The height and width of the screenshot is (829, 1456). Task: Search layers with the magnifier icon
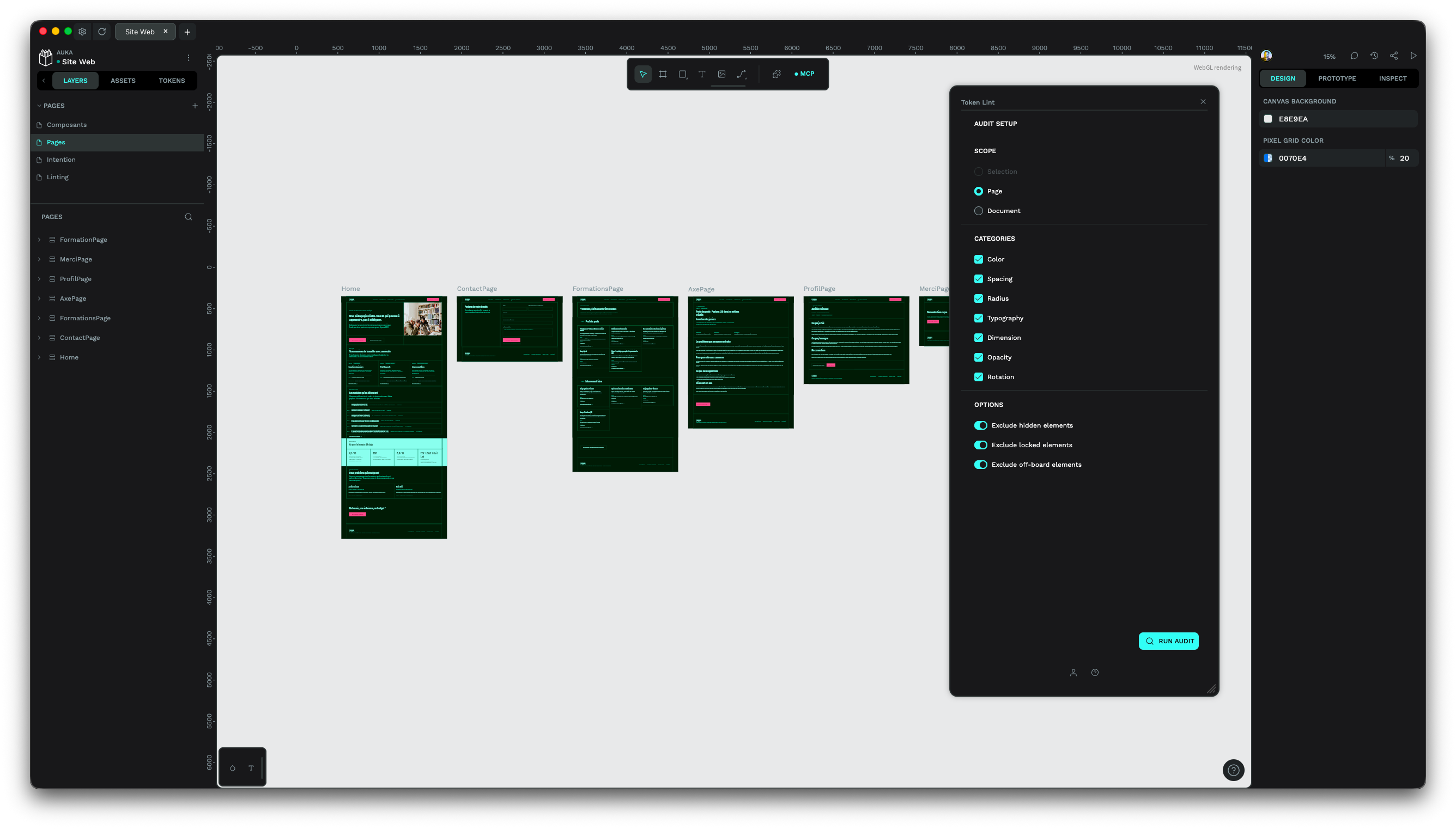[x=189, y=217]
